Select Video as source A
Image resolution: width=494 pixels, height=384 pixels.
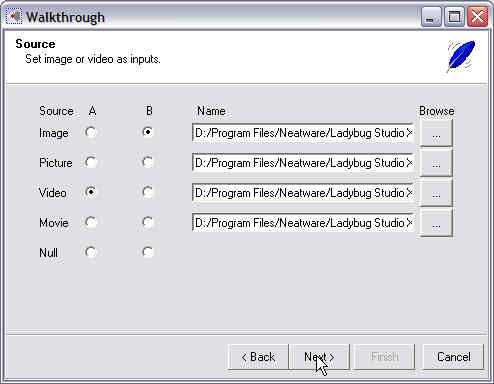click(91, 192)
